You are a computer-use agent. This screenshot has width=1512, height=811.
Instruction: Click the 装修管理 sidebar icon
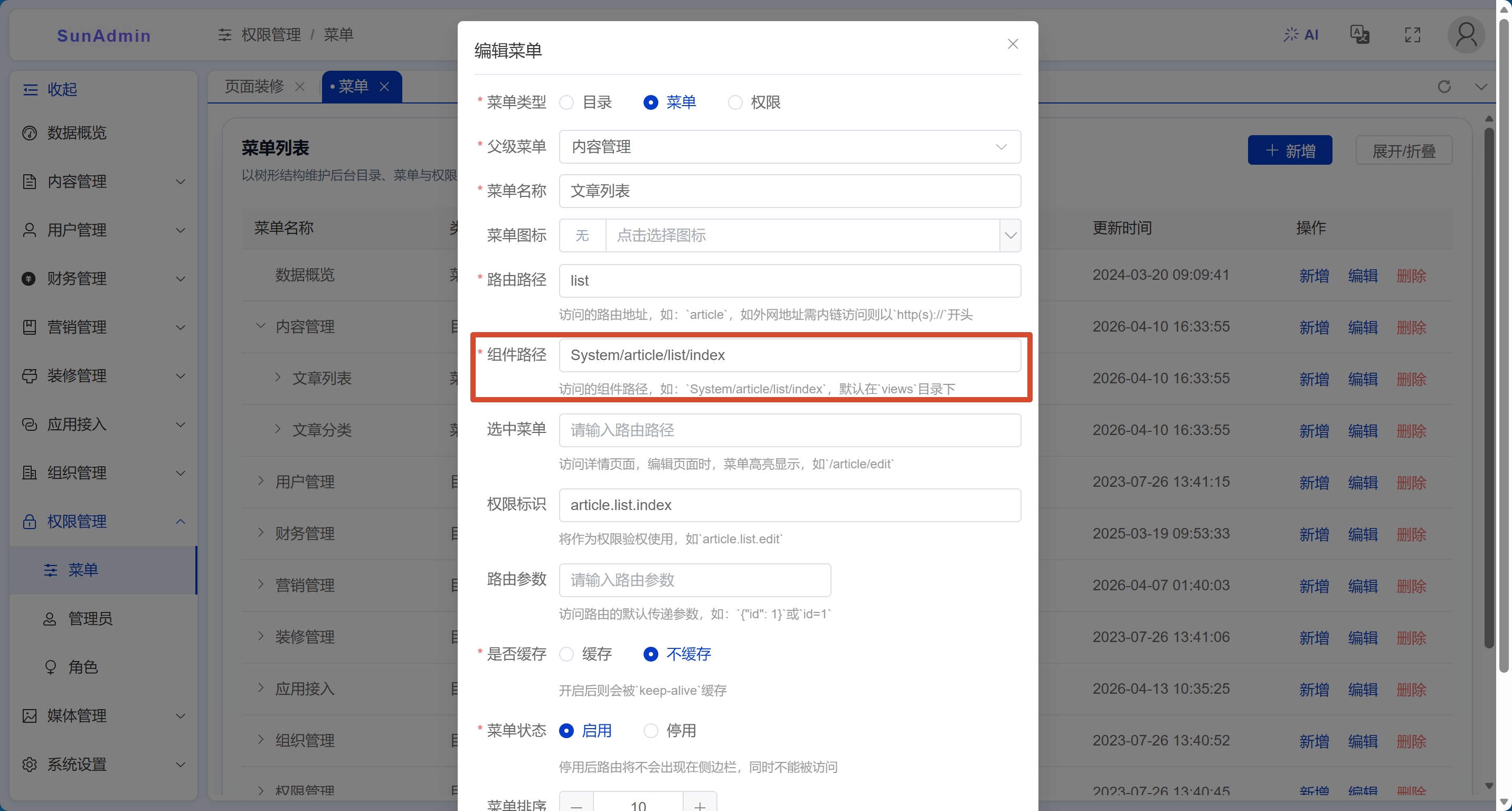(30, 375)
